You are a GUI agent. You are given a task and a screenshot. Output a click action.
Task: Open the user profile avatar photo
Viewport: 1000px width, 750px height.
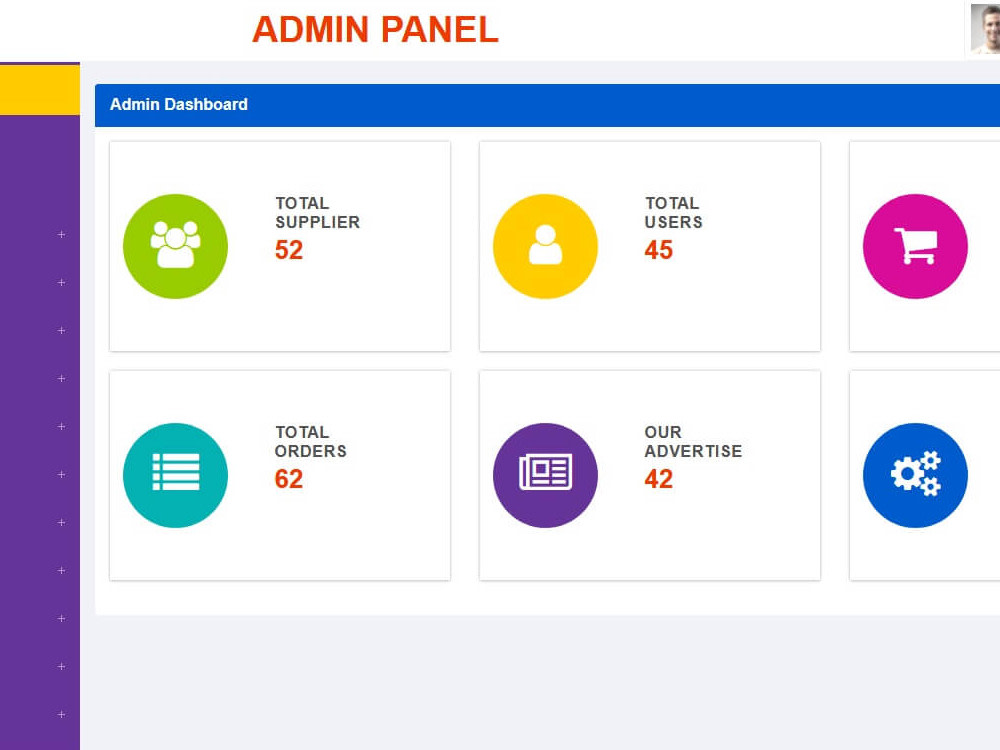tap(985, 28)
